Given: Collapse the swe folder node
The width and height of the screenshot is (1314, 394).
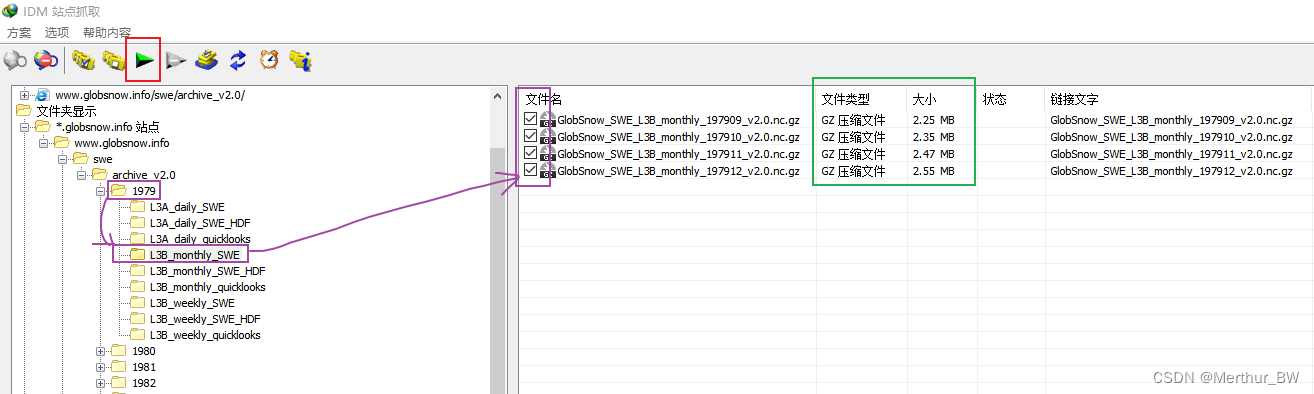Looking at the screenshot, I should tap(62, 159).
